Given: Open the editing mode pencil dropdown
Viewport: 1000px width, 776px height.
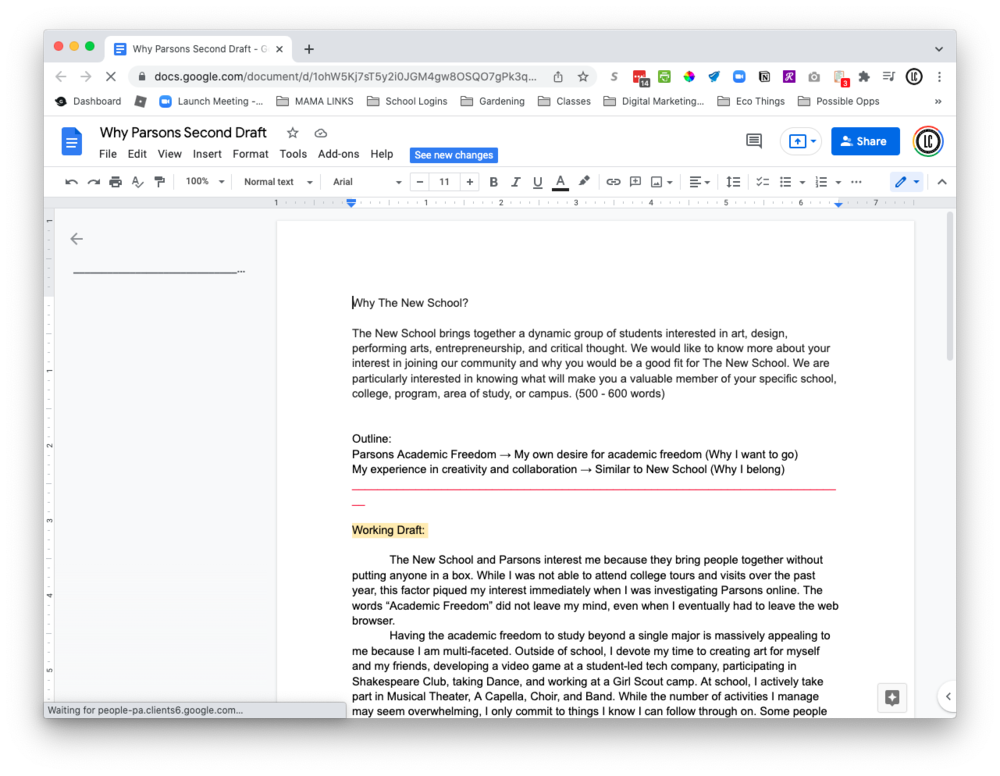Looking at the screenshot, I should pyautogui.click(x=906, y=182).
